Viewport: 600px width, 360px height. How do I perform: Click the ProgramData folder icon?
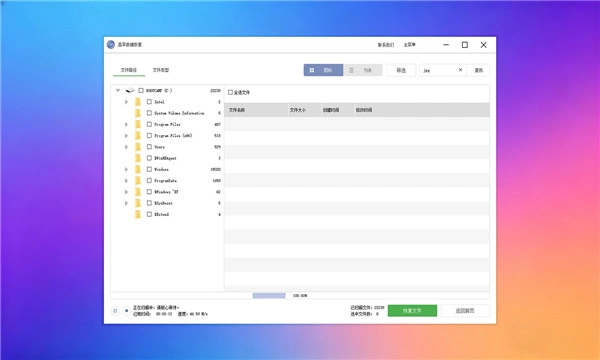(x=138, y=181)
